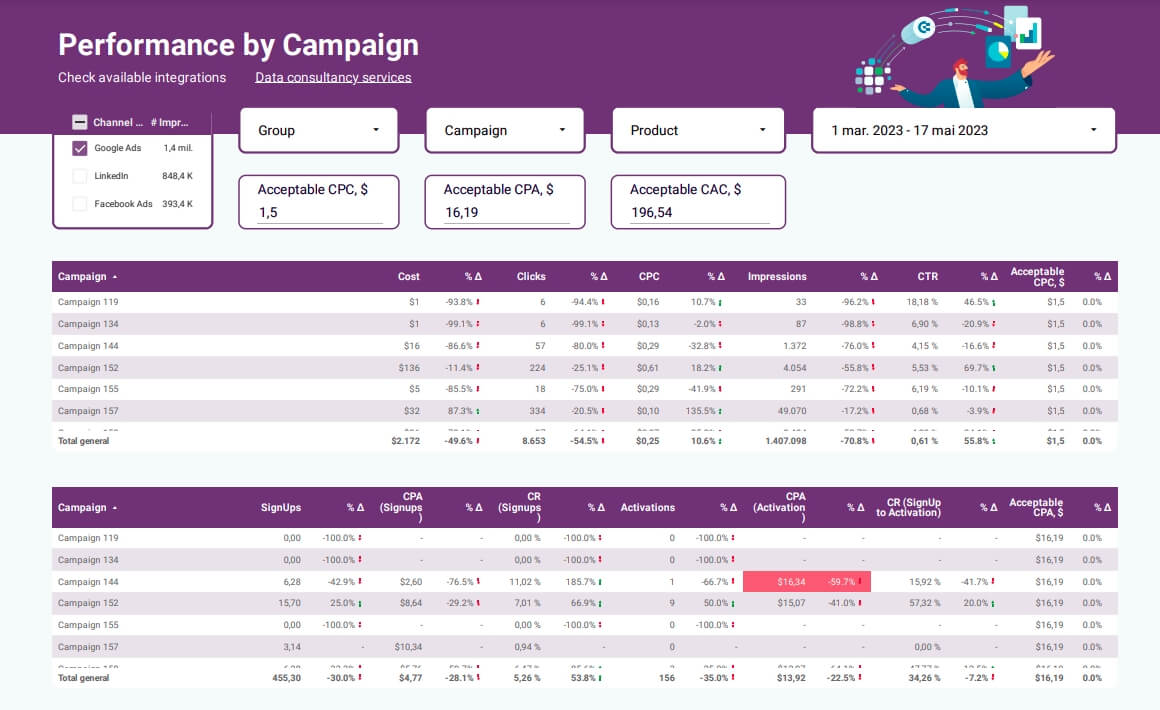
Task: Click the clear-selection icon in Channel filter header
Action: coord(80,121)
